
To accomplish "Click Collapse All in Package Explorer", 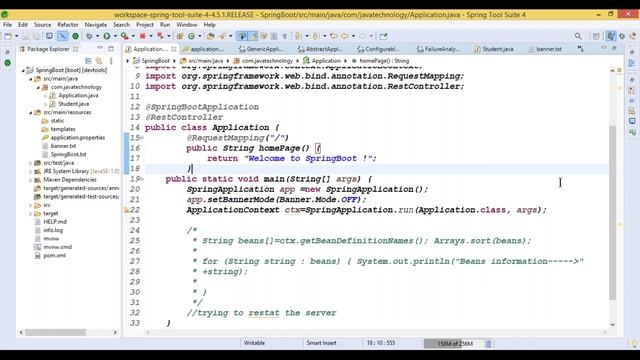I will tap(88, 61).
